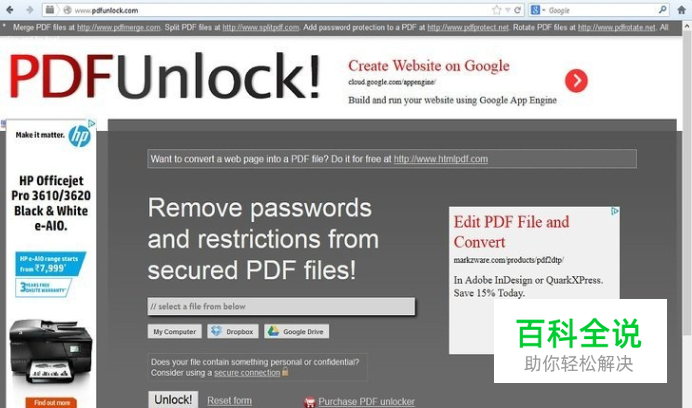The image size is (692, 408).
Task: Open the Reset form link
Action: [229, 400]
